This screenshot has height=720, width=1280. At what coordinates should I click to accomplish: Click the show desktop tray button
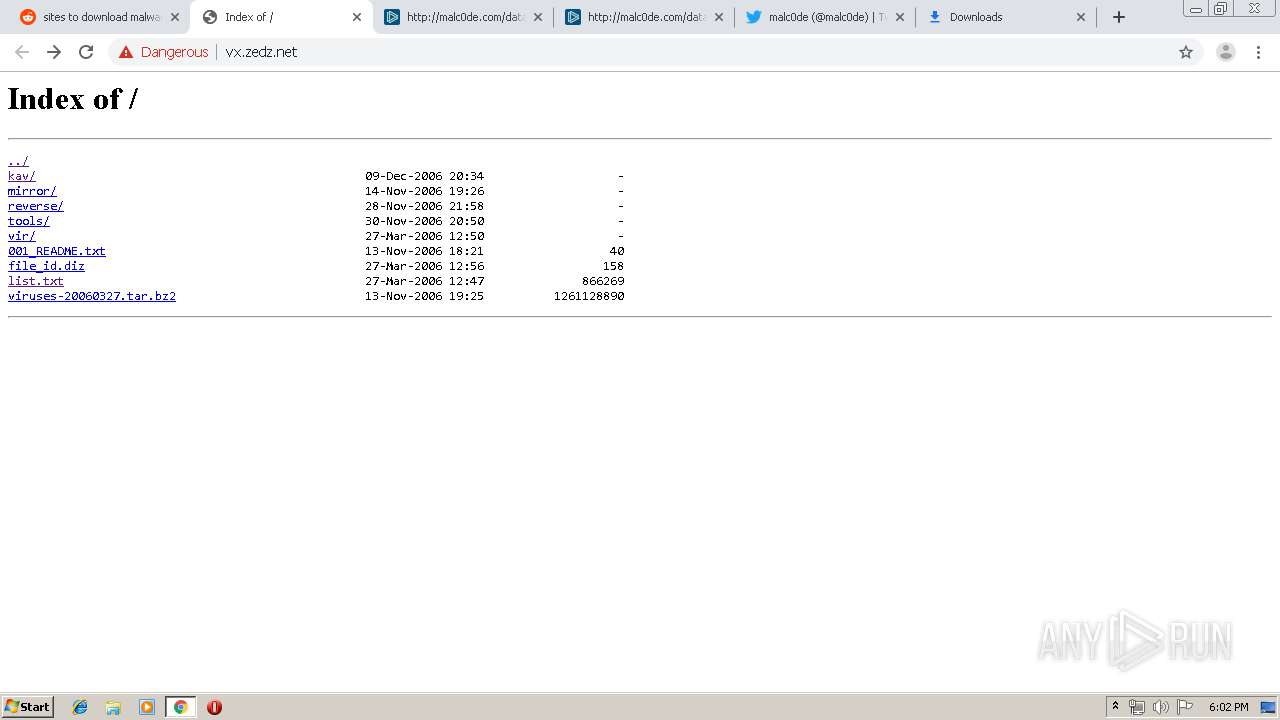pos(1269,707)
